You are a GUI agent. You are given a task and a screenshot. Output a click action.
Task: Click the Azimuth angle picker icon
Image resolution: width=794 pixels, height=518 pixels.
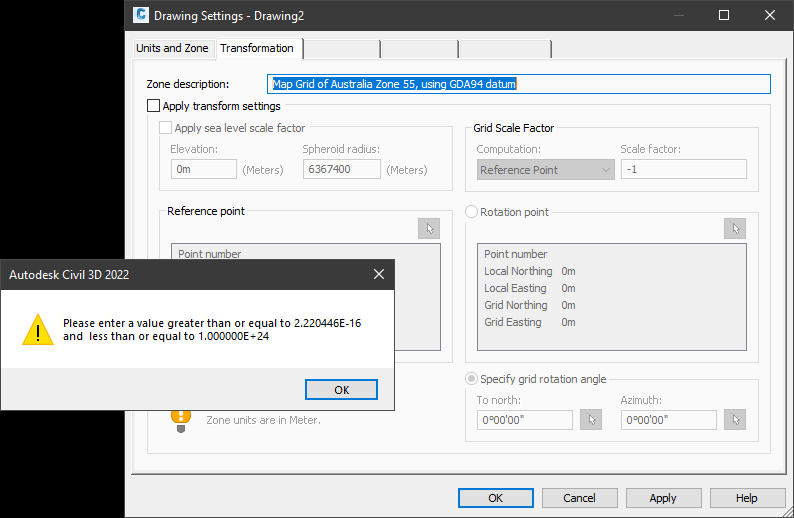pyautogui.click(x=735, y=420)
